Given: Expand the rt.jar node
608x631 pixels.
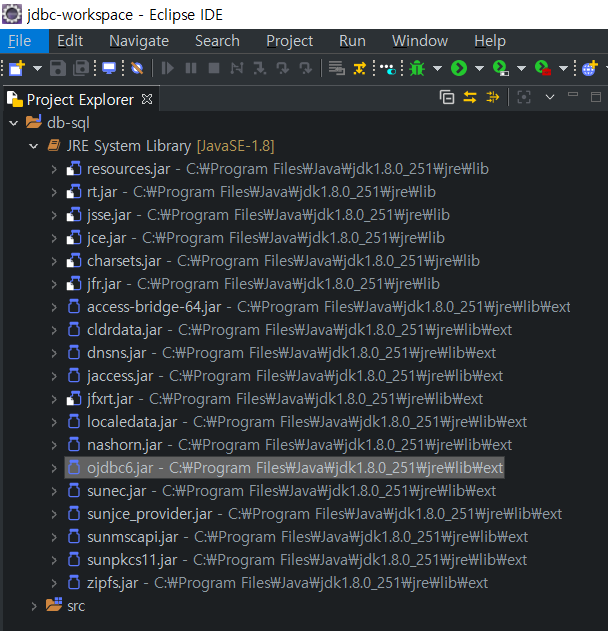Looking at the screenshot, I should (54, 192).
